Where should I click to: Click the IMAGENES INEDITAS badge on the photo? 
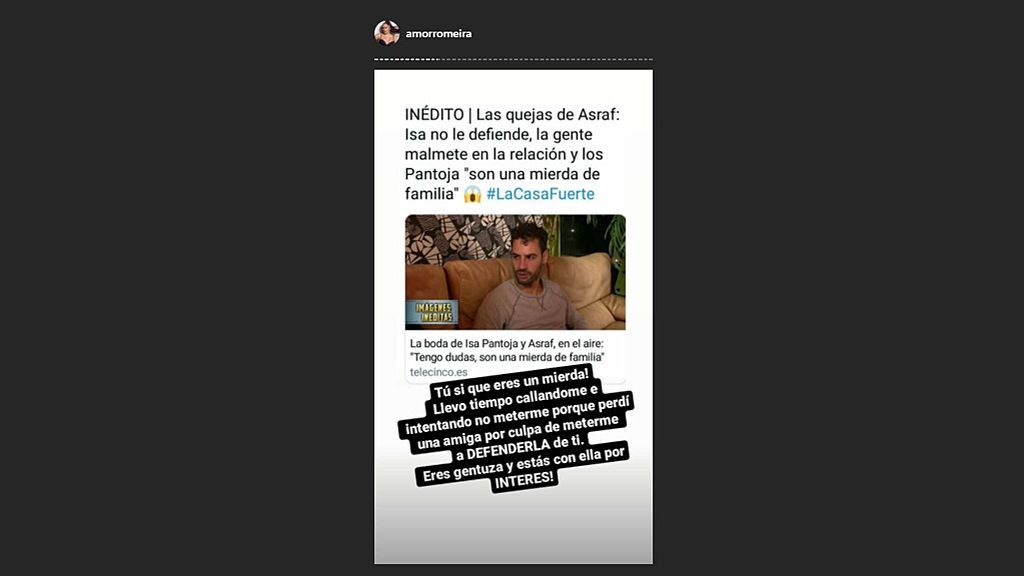[432, 313]
